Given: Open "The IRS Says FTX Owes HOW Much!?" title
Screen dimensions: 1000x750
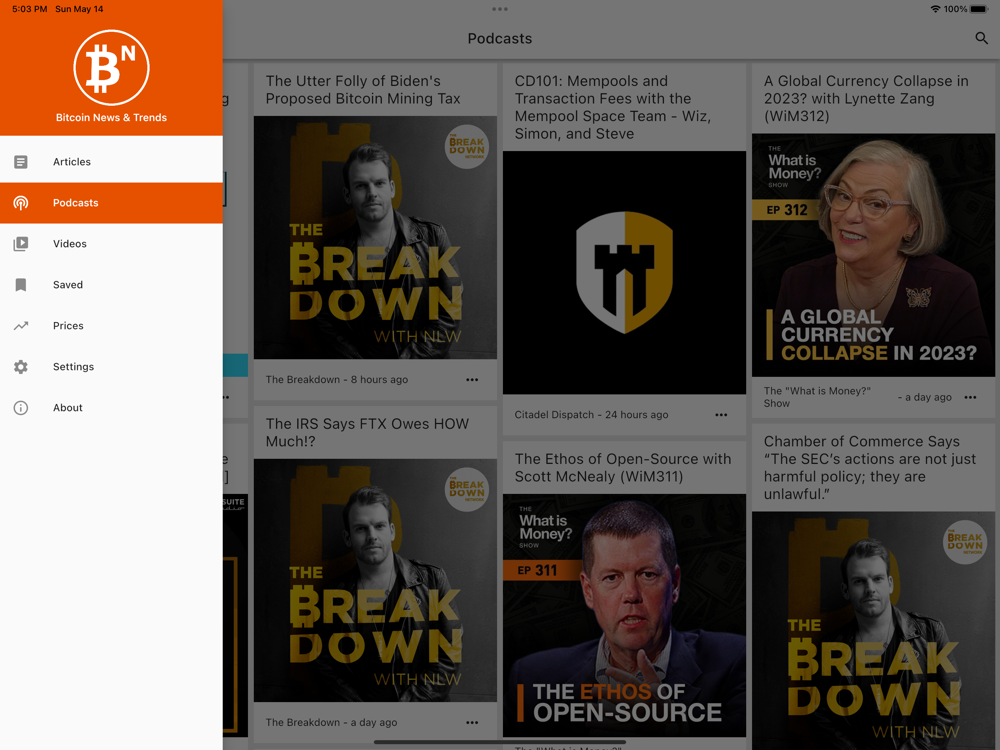Looking at the screenshot, I should 367,432.
